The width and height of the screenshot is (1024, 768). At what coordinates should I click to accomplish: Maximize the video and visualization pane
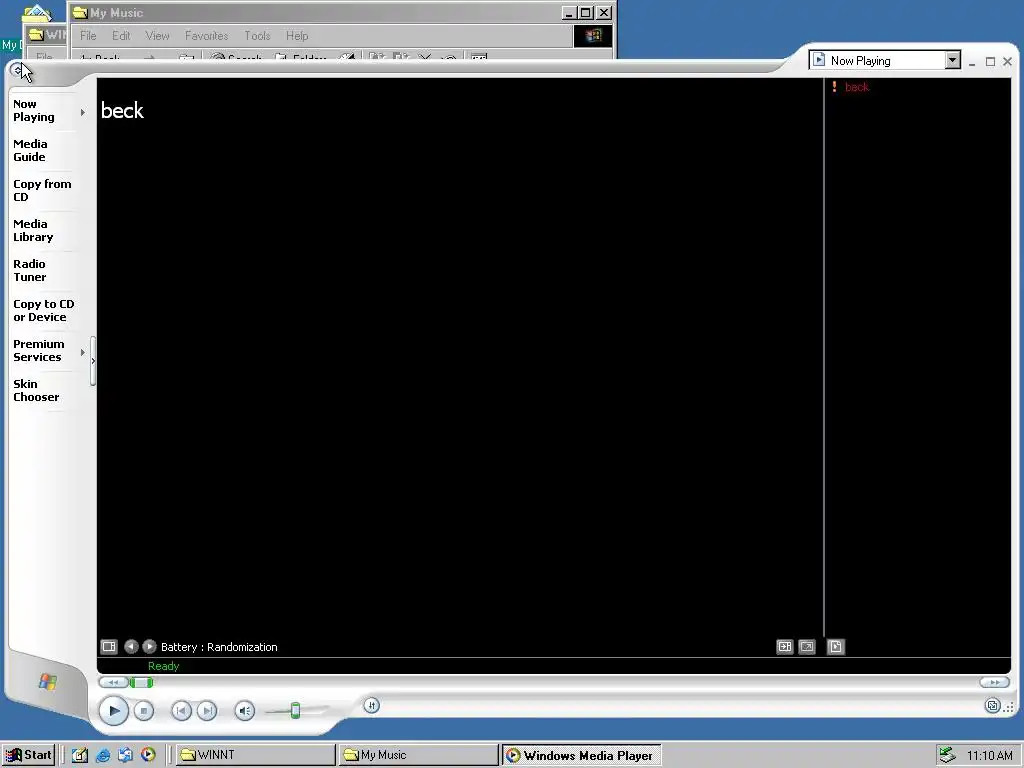(x=784, y=647)
